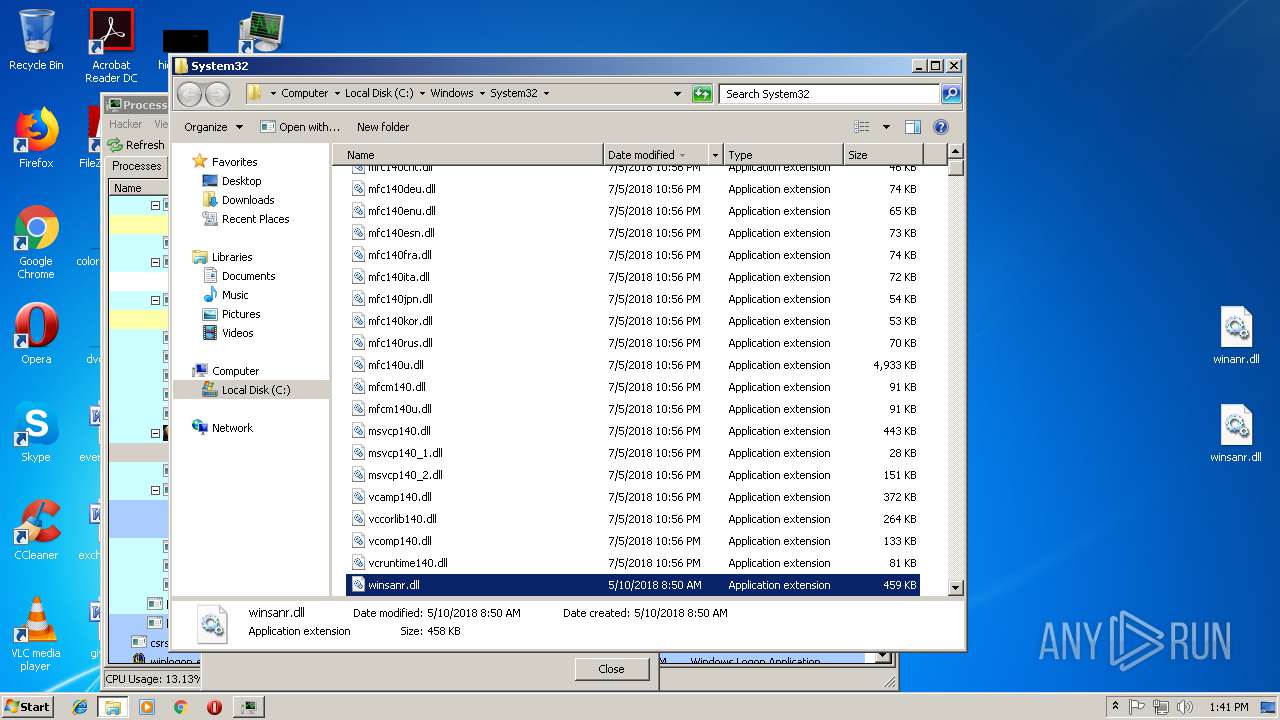1280x720 pixels.
Task: Open Acrobat Reader DC desktop shortcut
Action: (111, 46)
